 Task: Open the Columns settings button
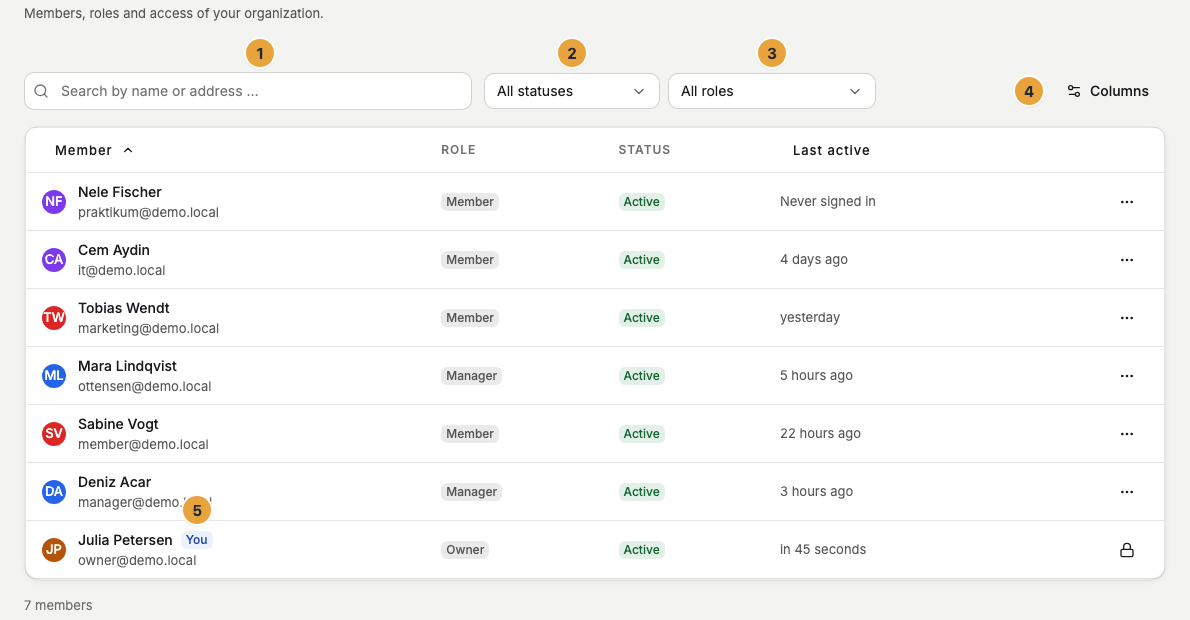point(1107,91)
